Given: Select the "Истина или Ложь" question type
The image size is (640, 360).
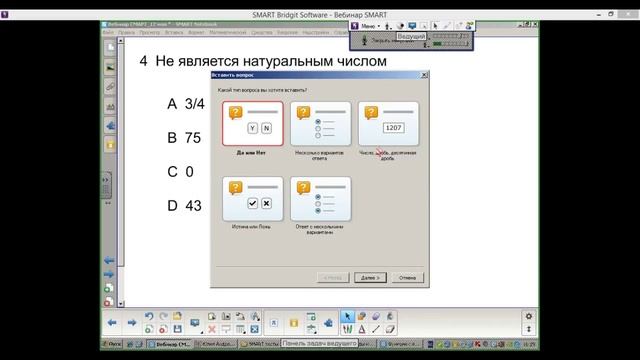Looking at the screenshot, I should tap(253, 199).
